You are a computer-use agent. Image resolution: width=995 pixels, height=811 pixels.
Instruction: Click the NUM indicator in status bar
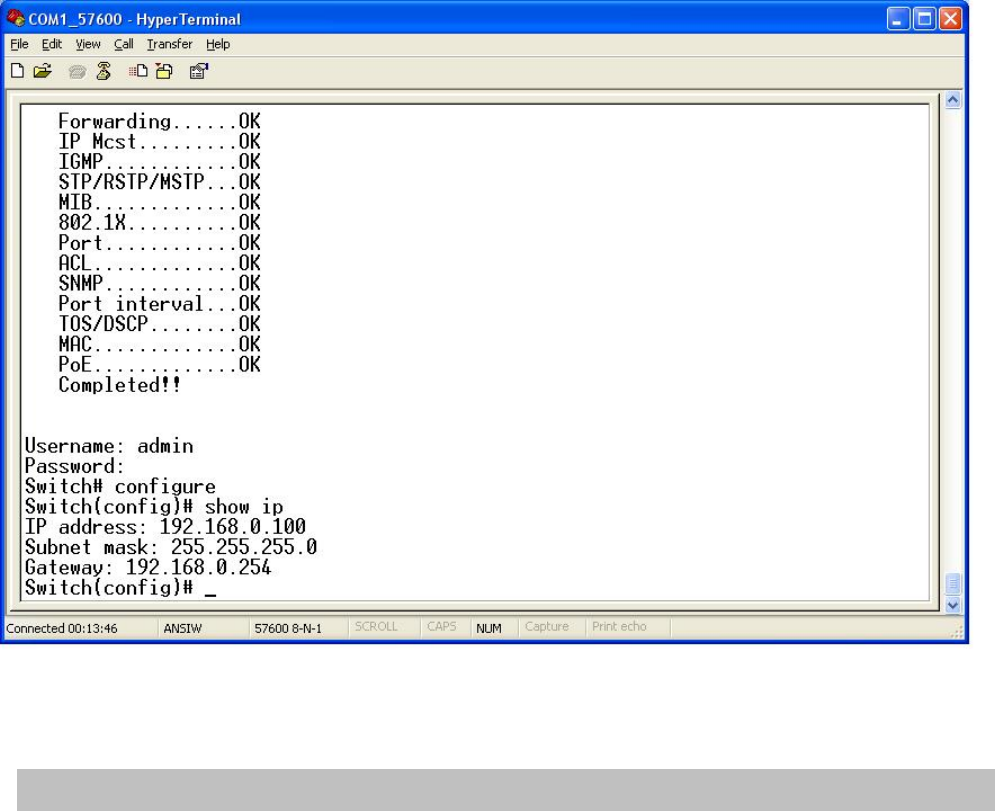489,628
